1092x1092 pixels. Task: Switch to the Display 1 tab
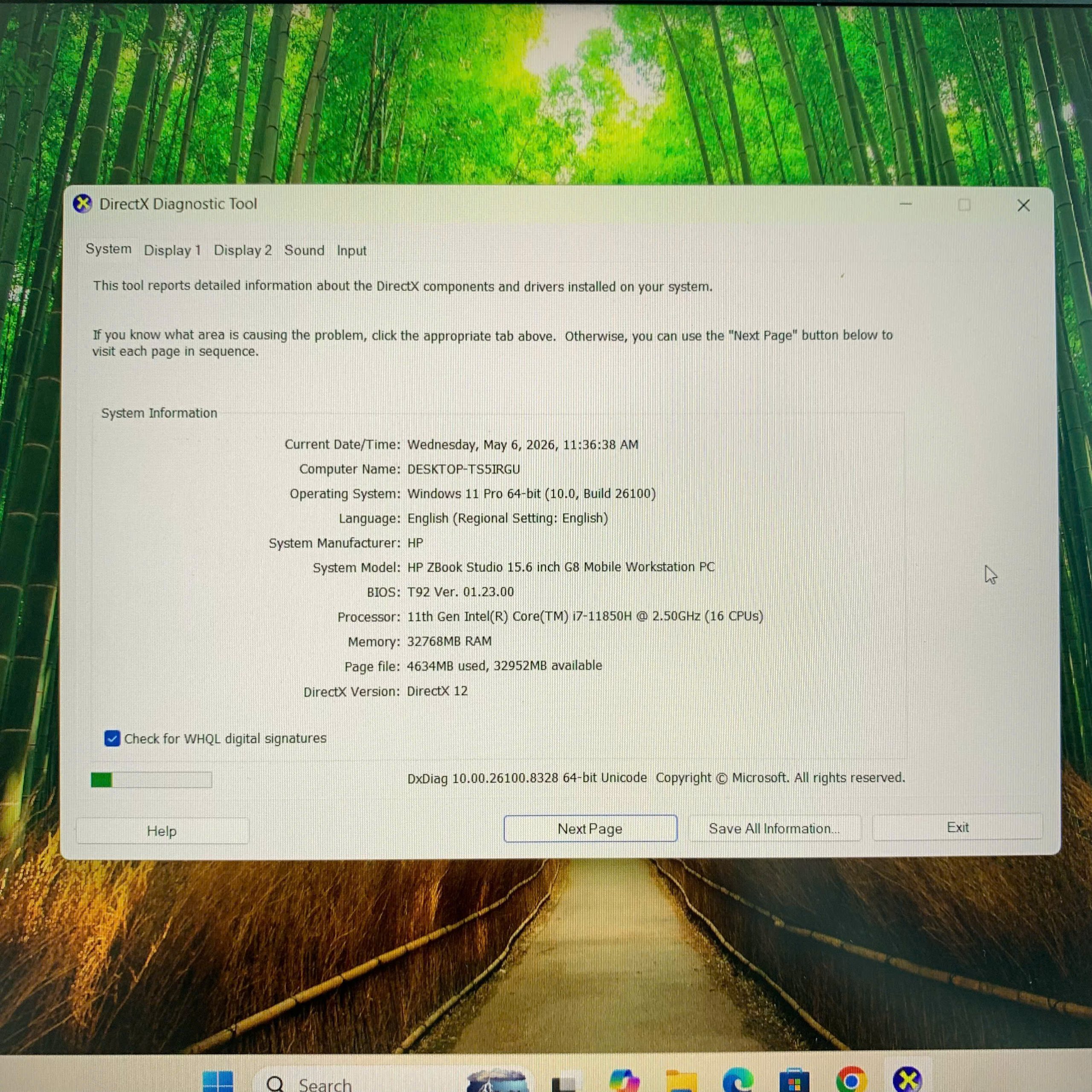[x=172, y=250]
